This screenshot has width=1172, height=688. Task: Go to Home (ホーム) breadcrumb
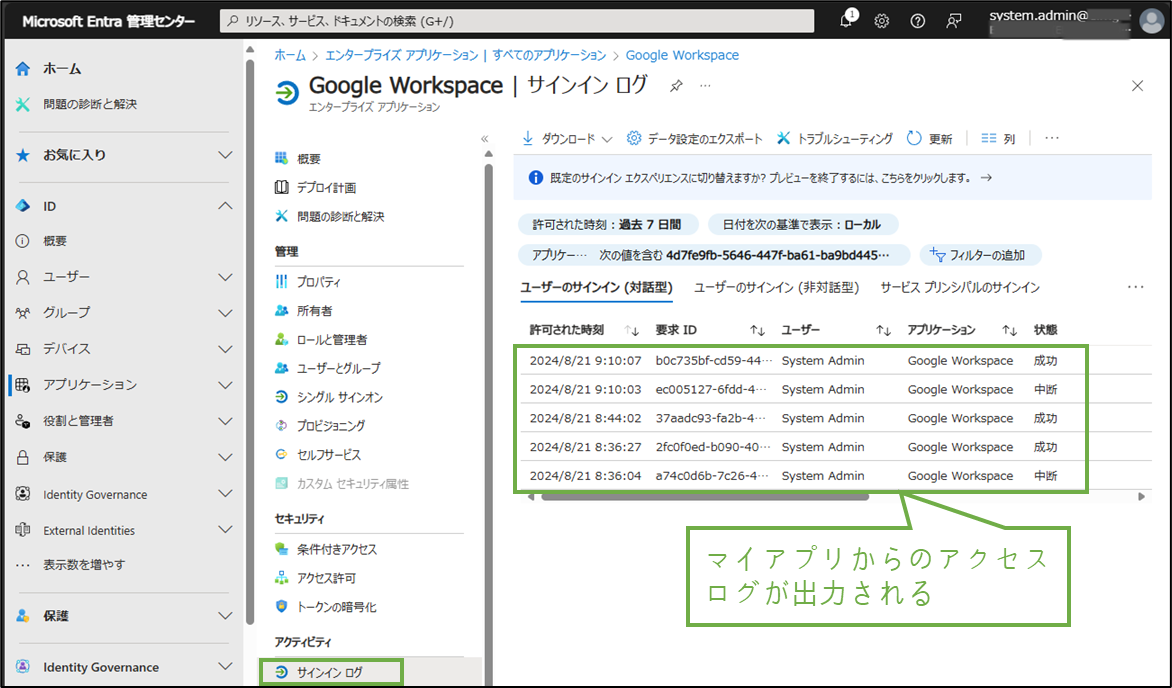tap(290, 55)
